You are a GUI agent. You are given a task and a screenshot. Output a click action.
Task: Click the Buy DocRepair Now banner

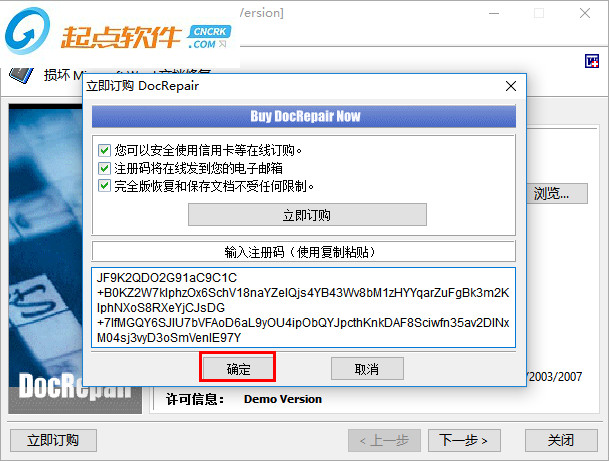tap(304, 116)
